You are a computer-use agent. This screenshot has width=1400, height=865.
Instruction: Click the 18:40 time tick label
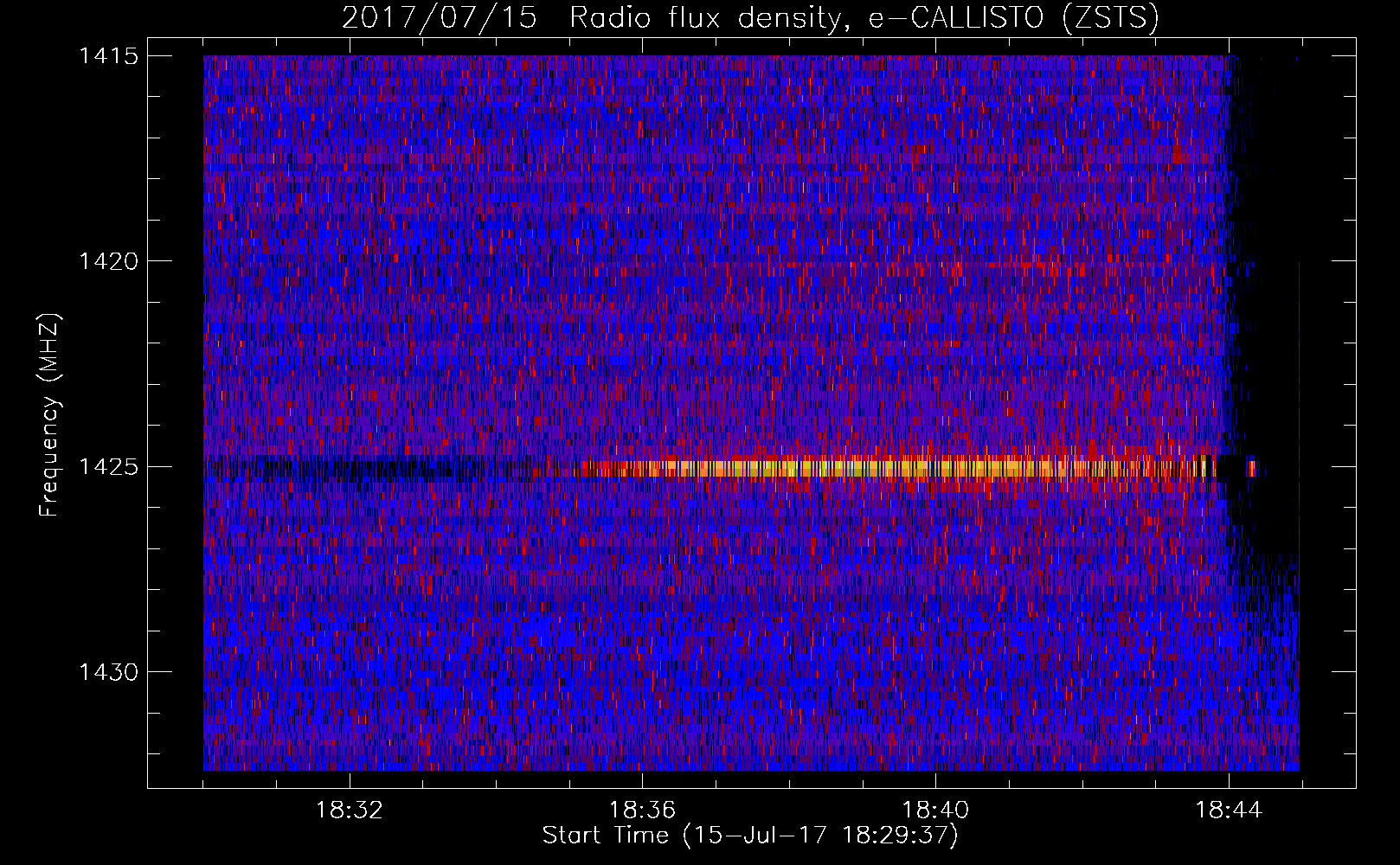click(935, 811)
